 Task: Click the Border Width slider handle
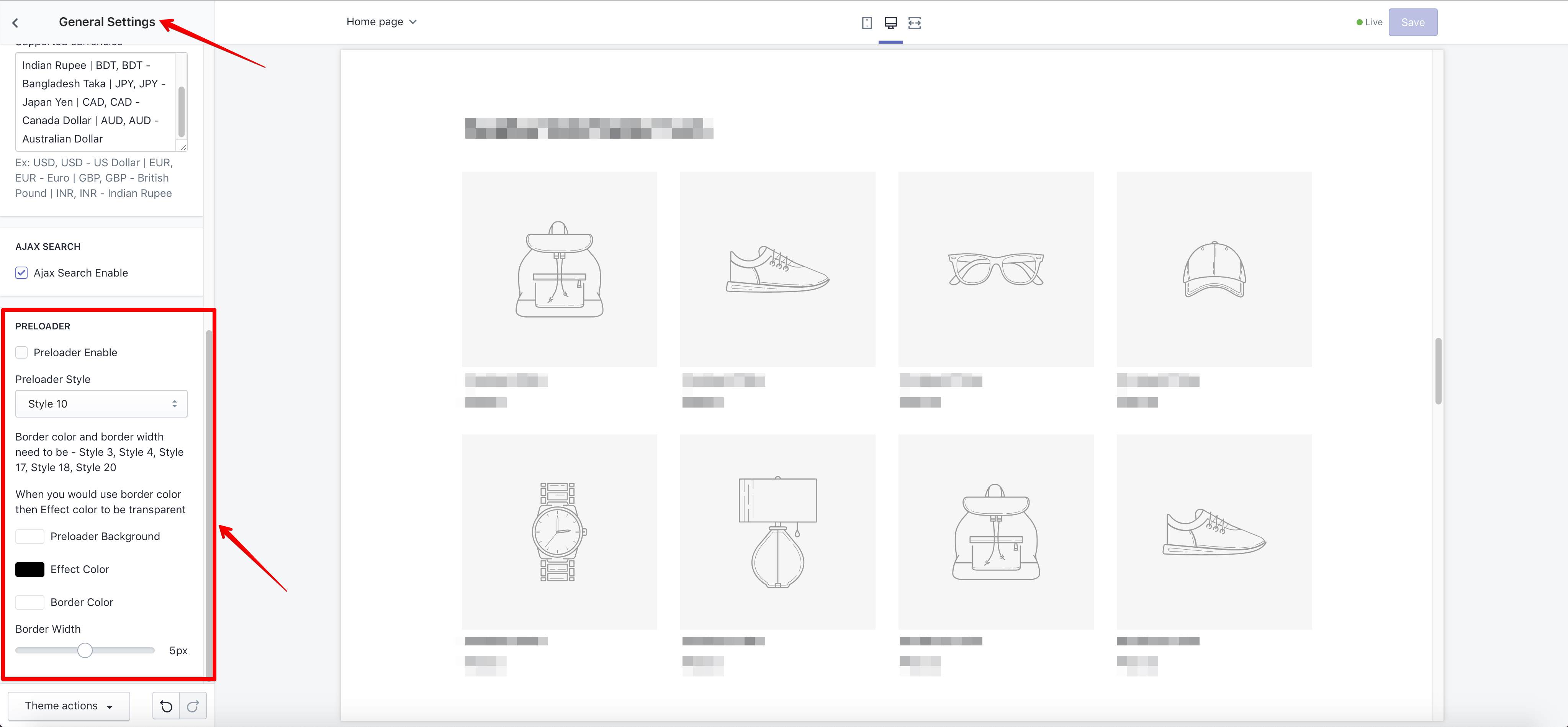click(x=85, y=650)
